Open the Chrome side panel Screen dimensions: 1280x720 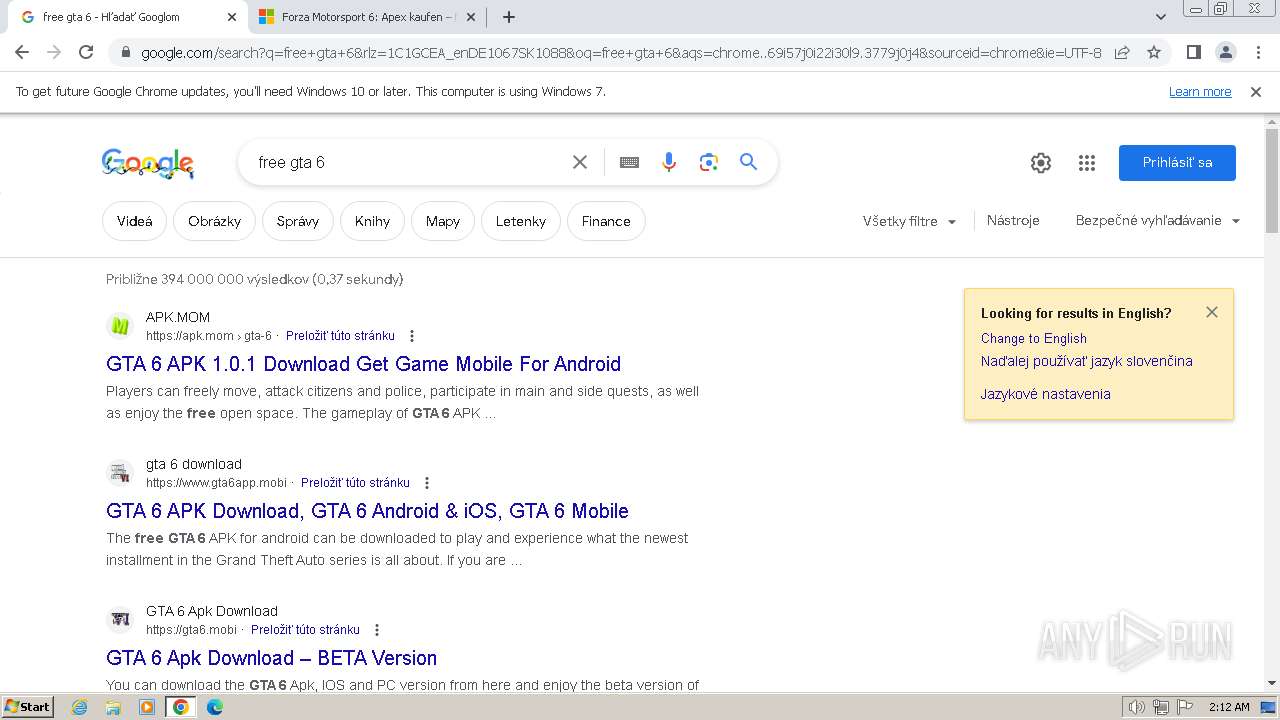click(x=1193, y=52)
